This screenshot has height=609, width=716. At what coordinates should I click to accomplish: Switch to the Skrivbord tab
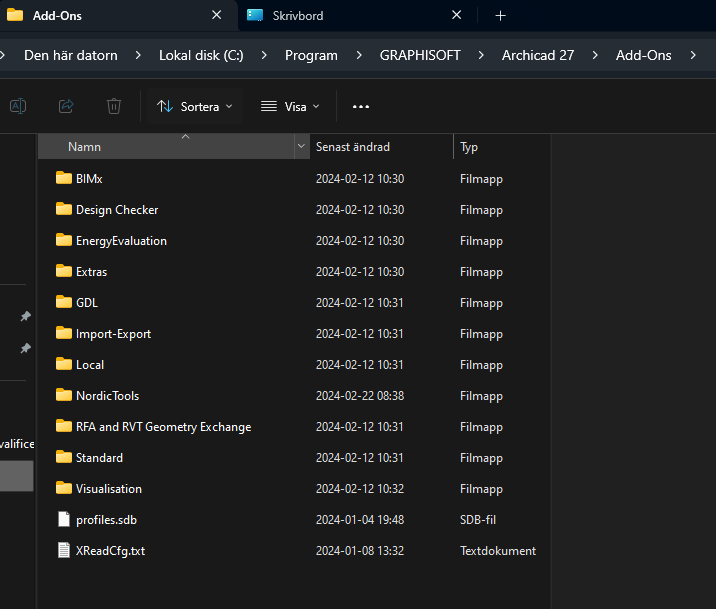(x=298, y=16)
